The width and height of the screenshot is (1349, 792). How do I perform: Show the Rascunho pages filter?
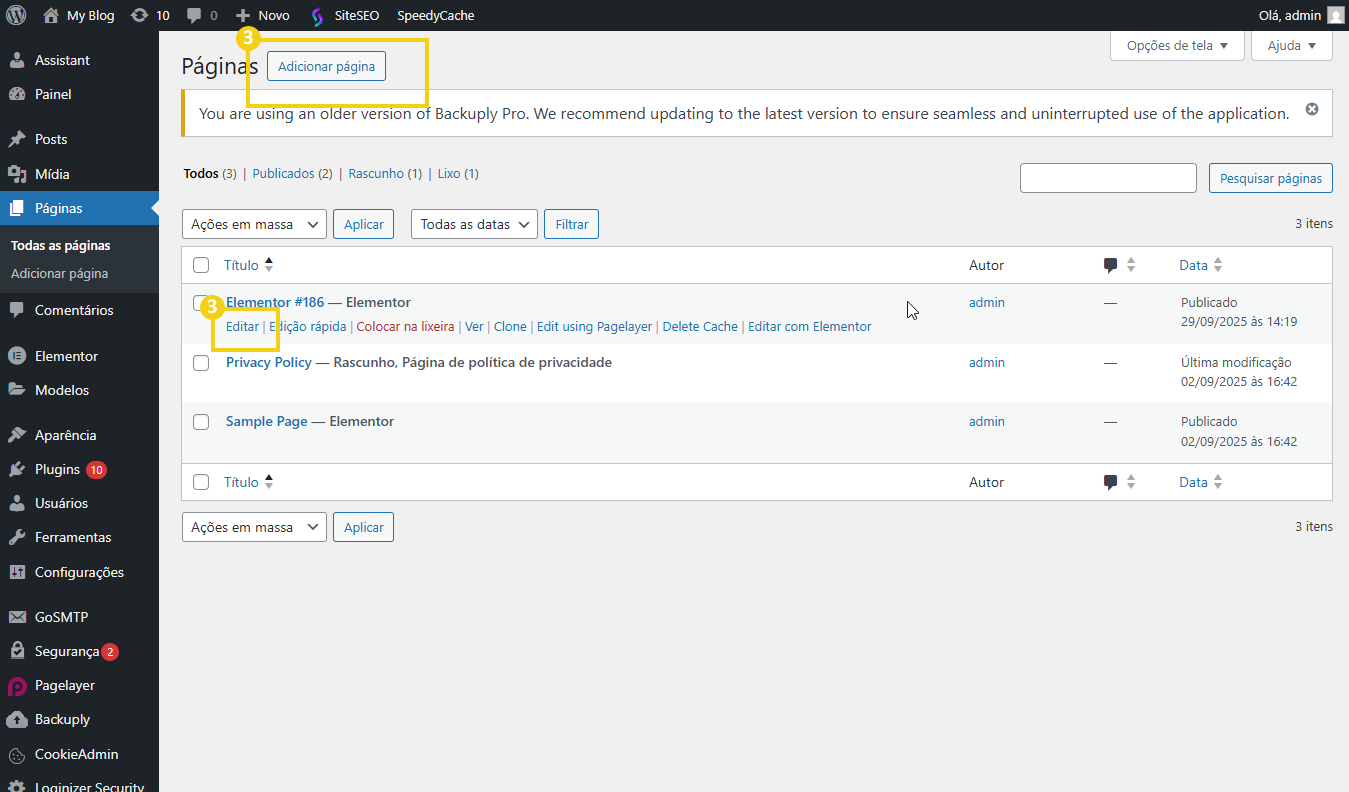pos(376,173)
